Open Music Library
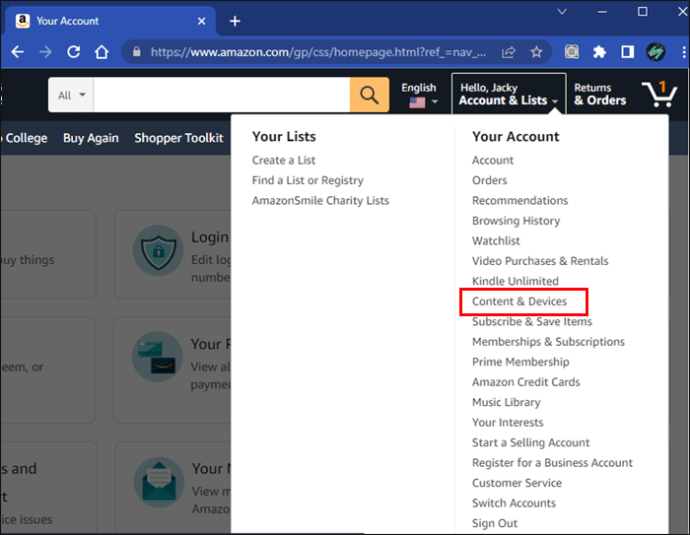 506,402
